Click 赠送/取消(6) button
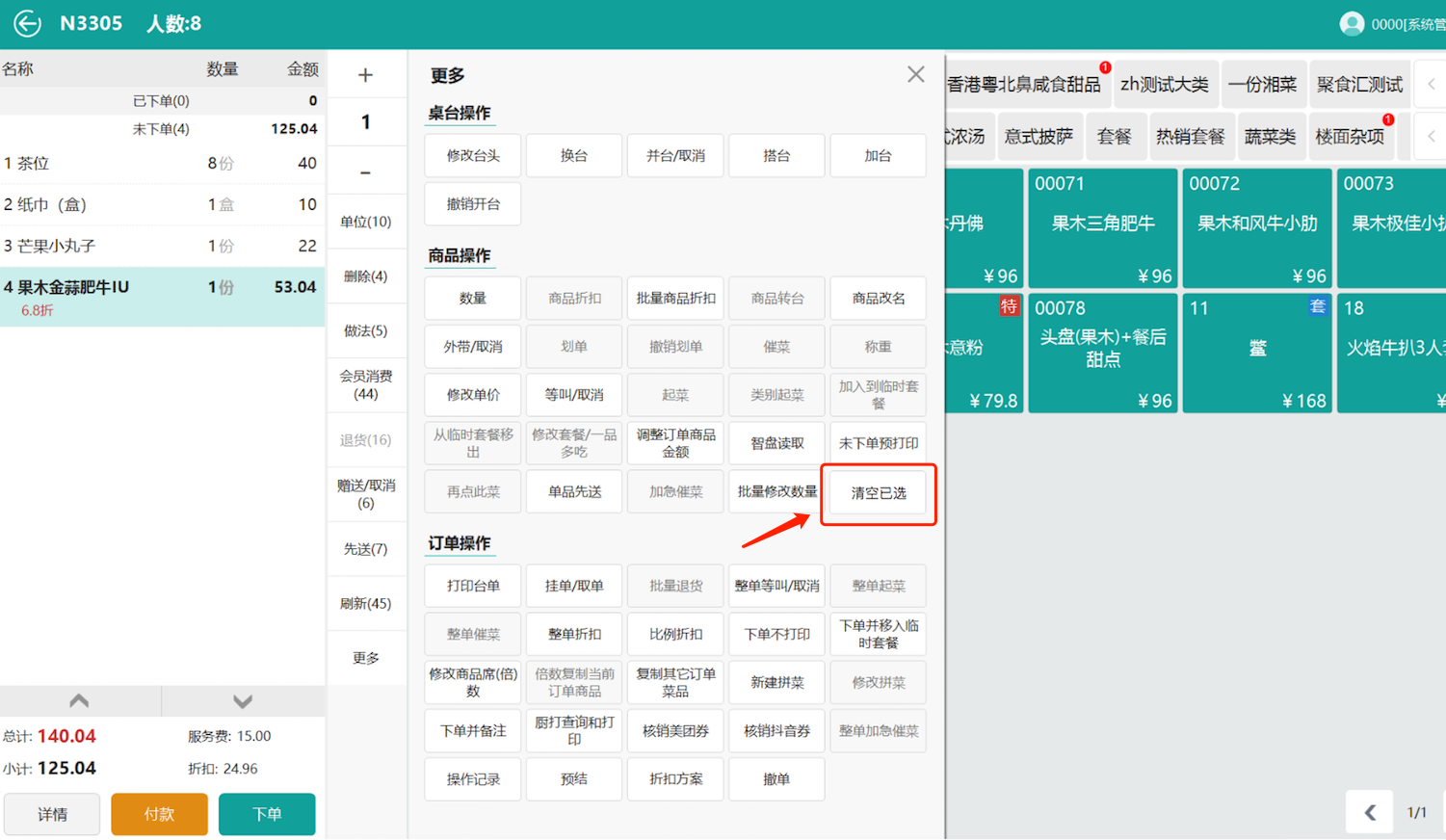1446x840 pixels. coord(365,494)
